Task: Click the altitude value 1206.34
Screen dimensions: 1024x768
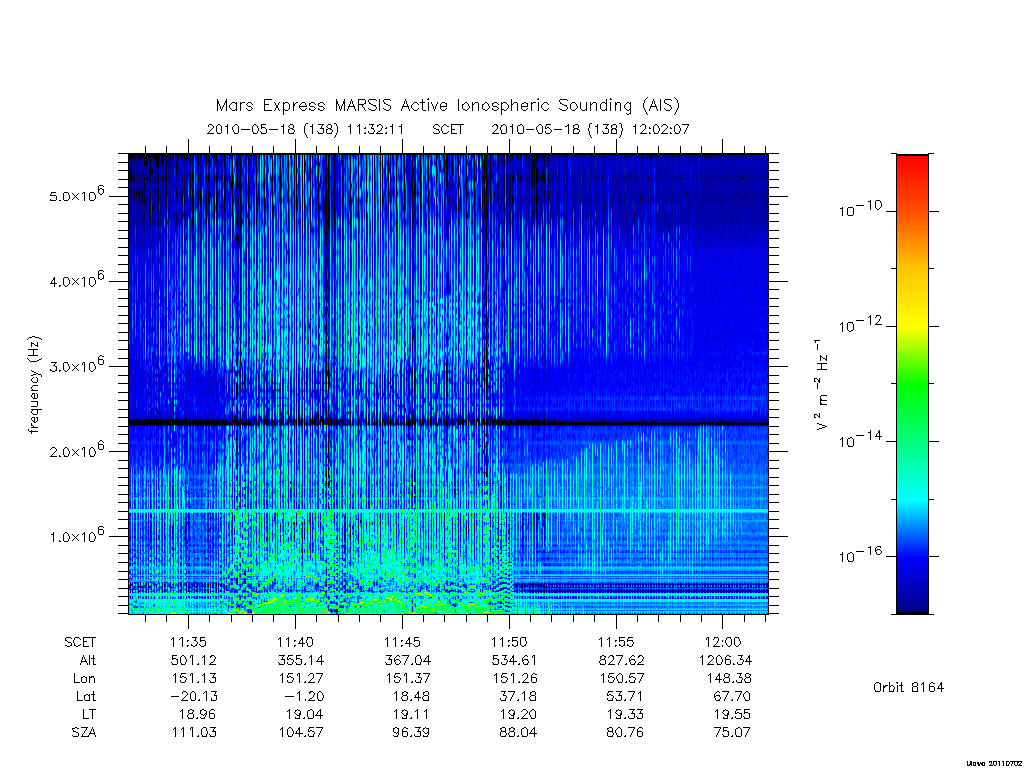Action: pyautogui.click(x=725, y=660)
